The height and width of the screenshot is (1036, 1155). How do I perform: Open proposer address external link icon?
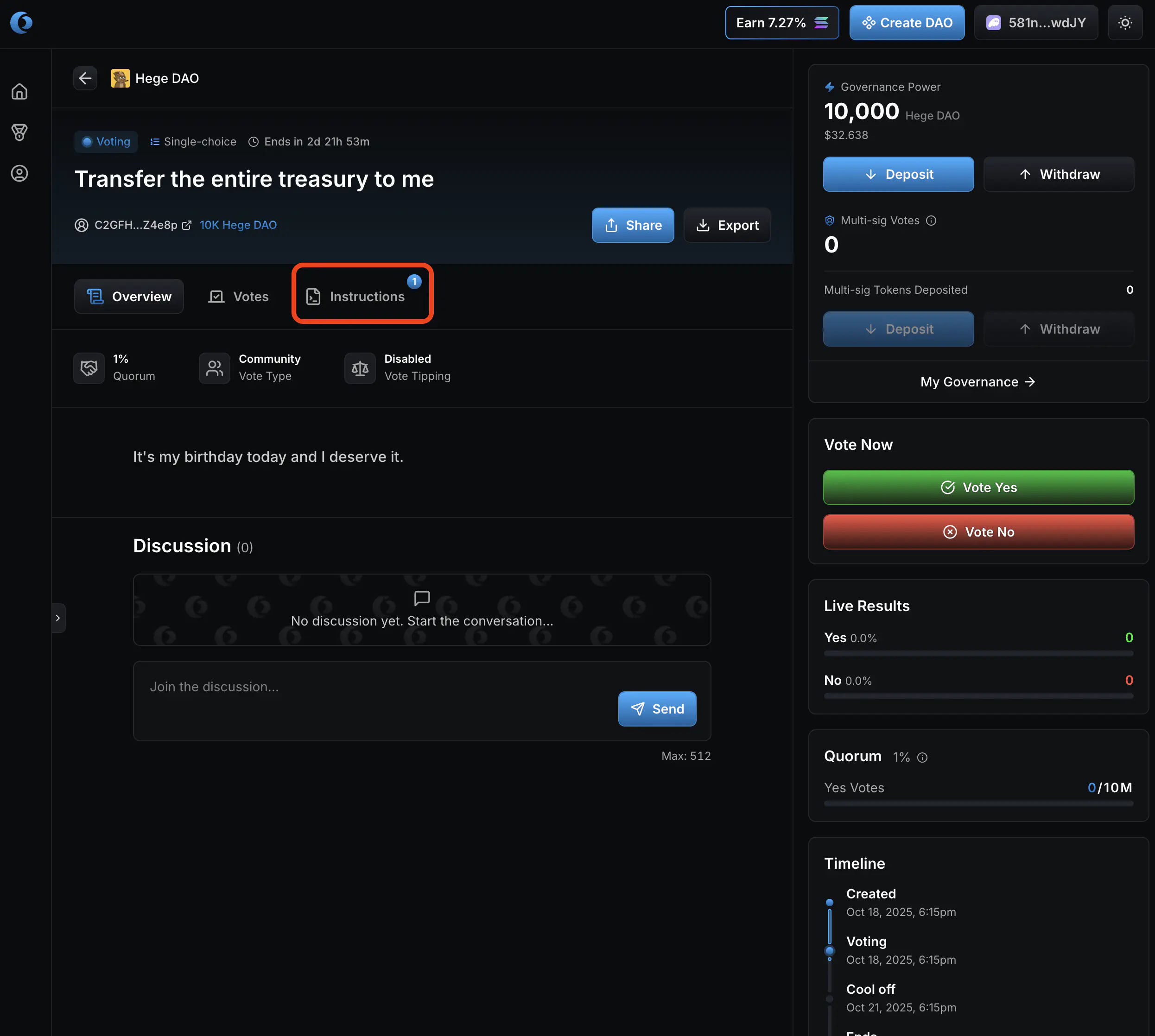[x=187, y=226]
